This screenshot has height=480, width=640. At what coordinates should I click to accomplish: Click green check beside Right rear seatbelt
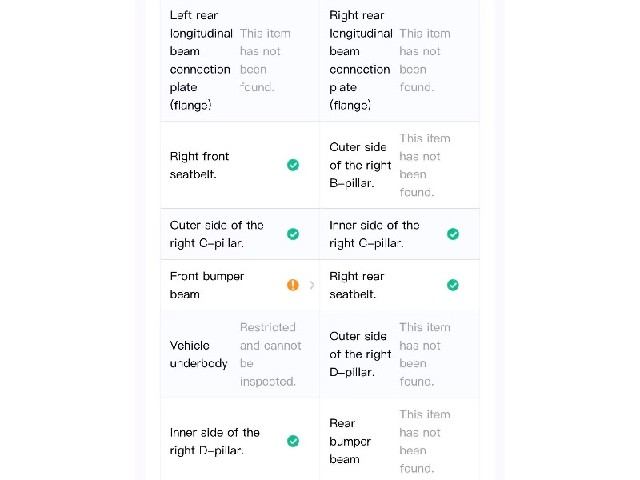point(453,285)
